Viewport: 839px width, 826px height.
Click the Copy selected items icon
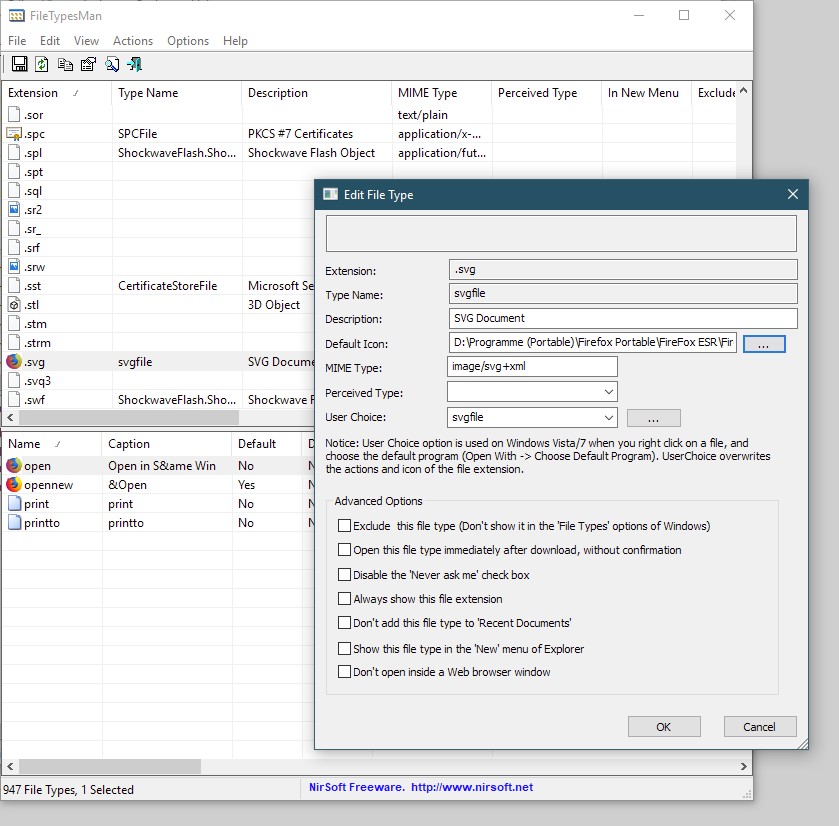(x=65, y=65)
